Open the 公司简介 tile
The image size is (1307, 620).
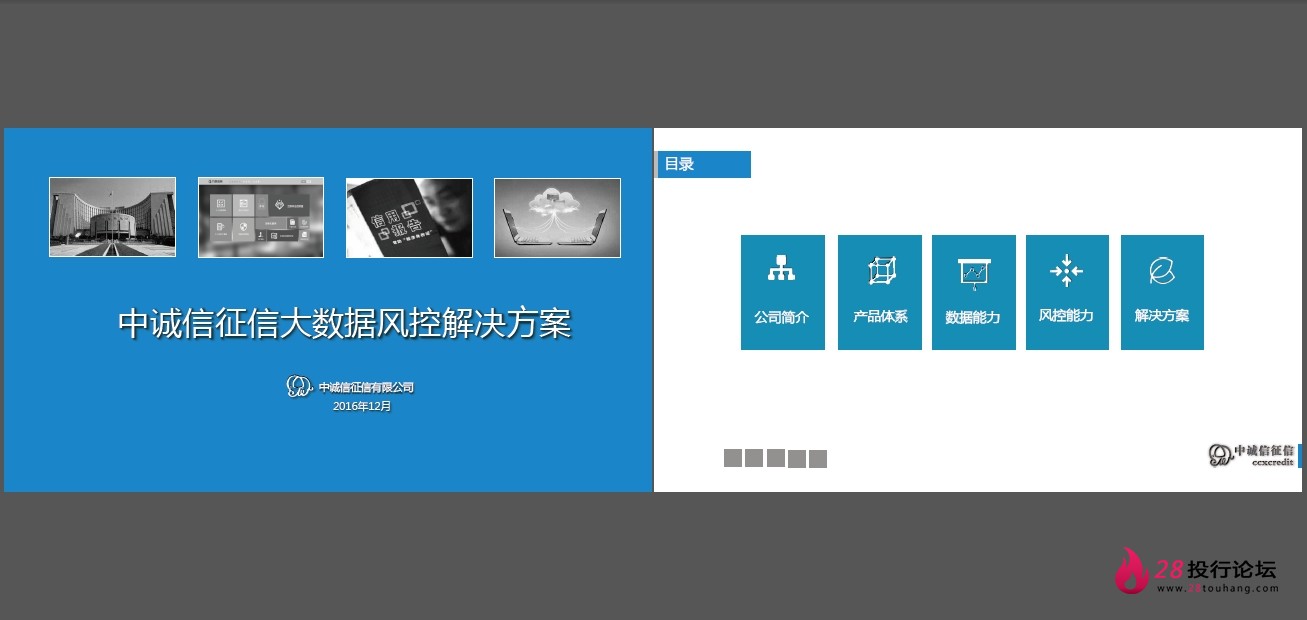click(x=782, y=292)
